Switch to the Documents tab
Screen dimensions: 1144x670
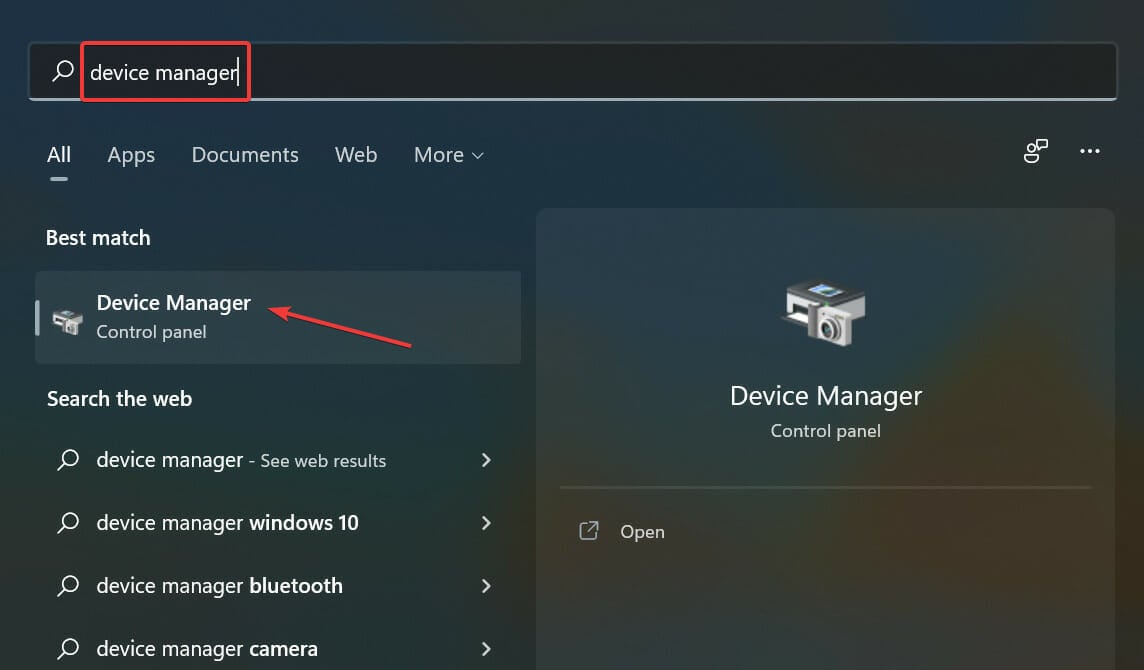(x=245, y=155)
